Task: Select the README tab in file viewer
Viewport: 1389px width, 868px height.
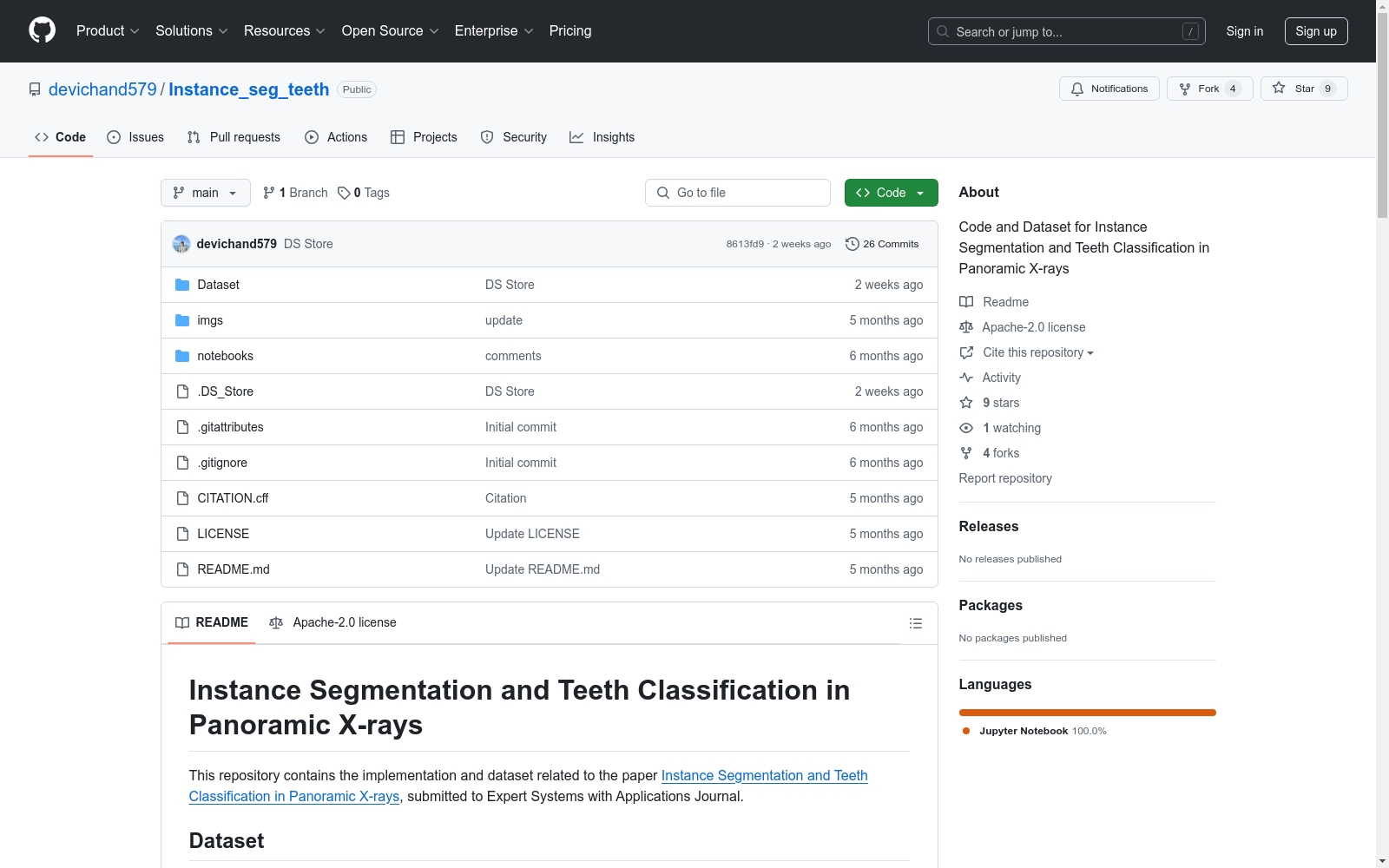Action: tap(212, 622)
